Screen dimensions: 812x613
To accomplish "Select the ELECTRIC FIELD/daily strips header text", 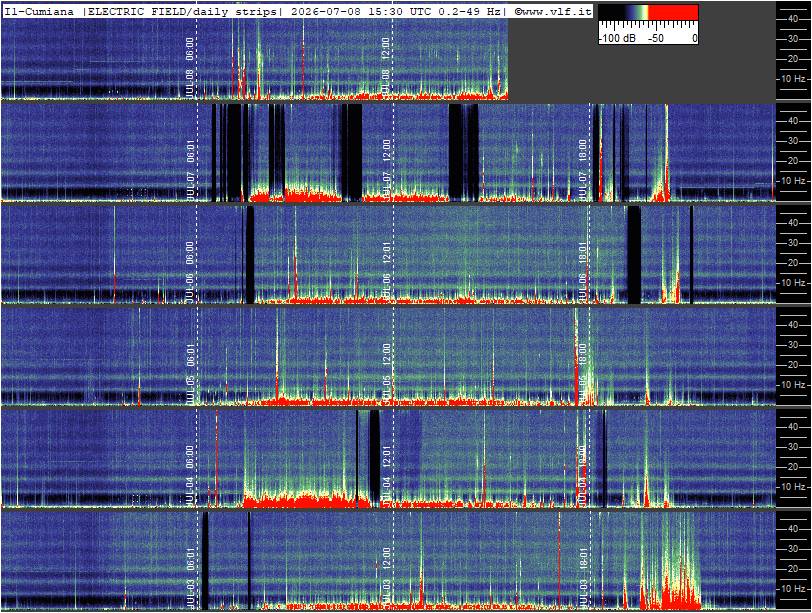I will (182, 11).
